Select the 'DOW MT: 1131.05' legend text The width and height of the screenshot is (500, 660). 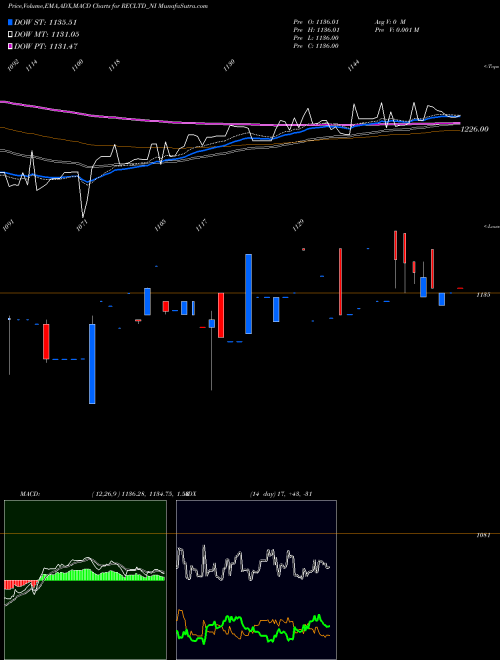pyautogui.click(x=47, y=34)
